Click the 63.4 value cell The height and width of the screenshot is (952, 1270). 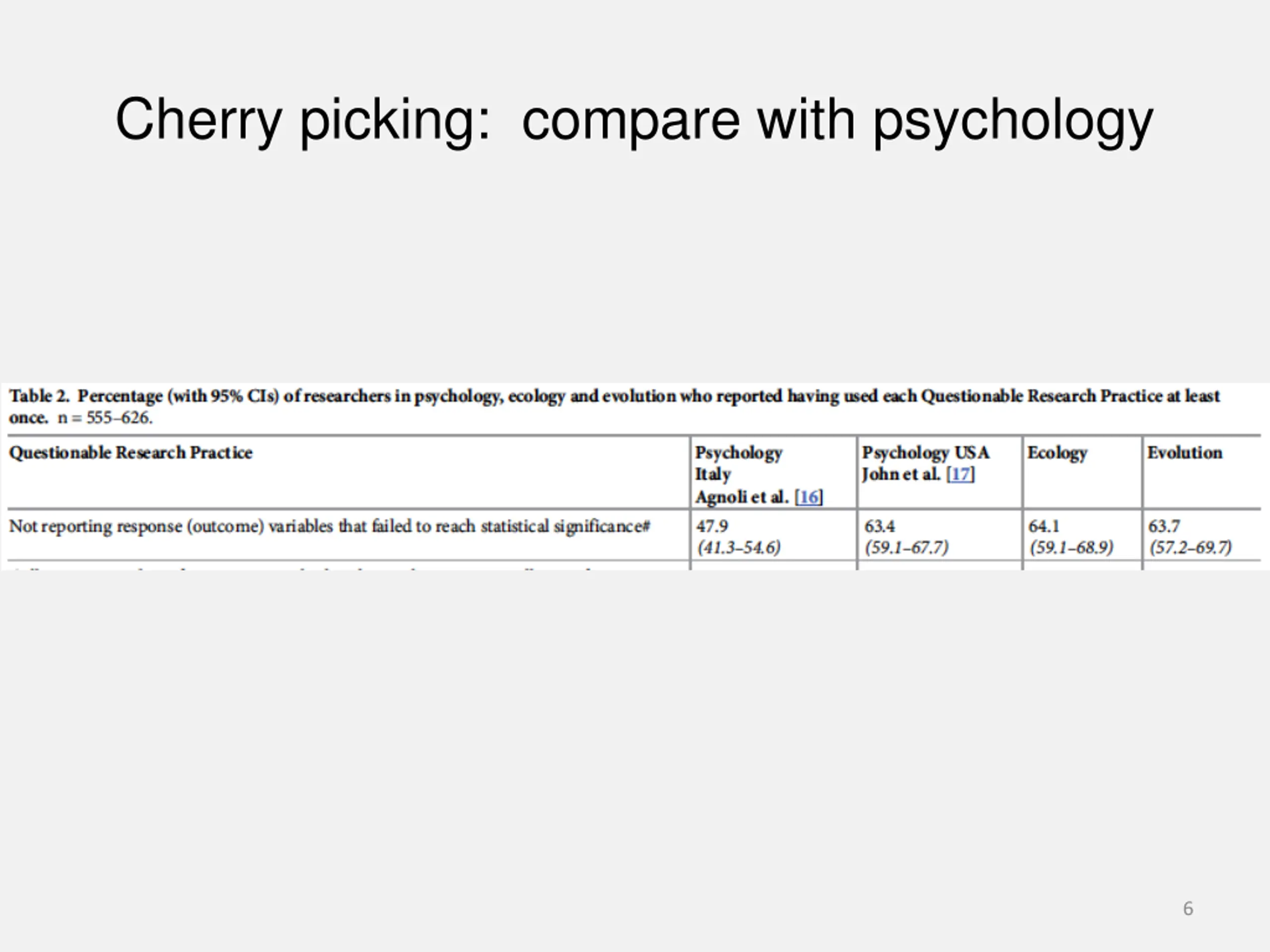coord(880,526)
